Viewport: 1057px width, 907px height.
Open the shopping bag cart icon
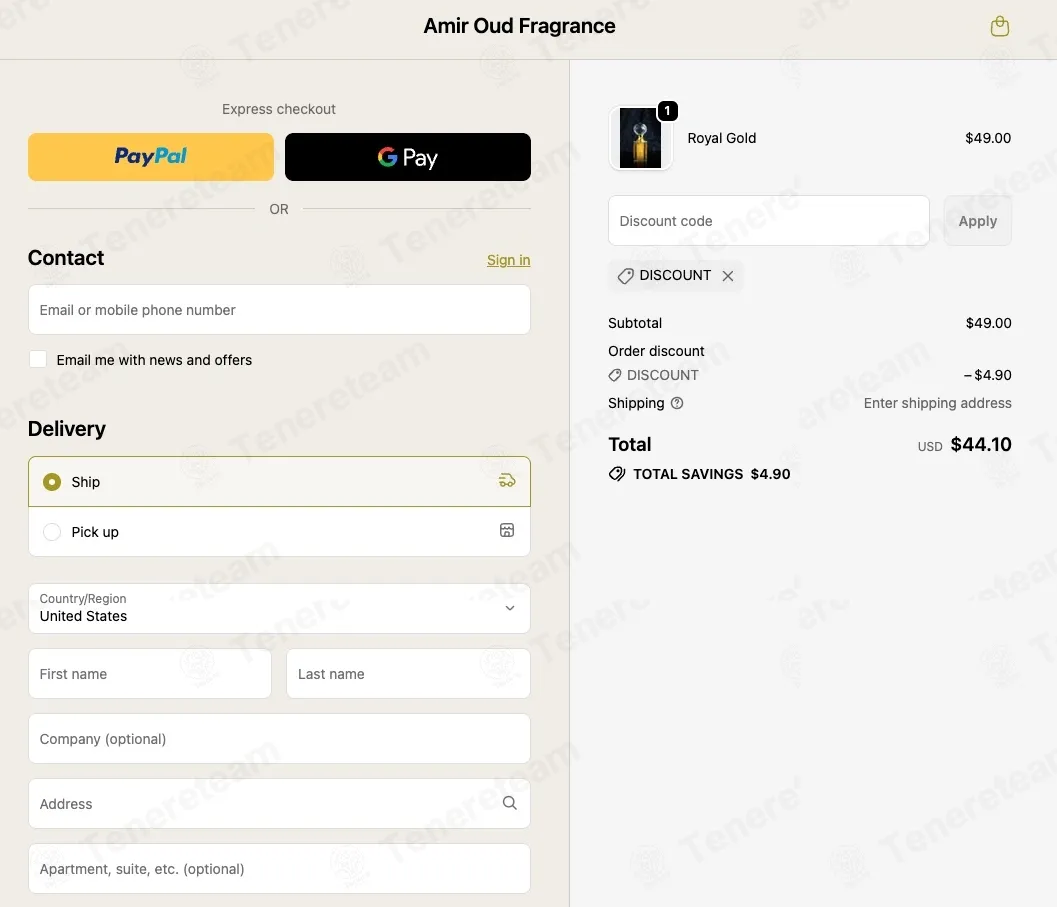coord(1000,26)
